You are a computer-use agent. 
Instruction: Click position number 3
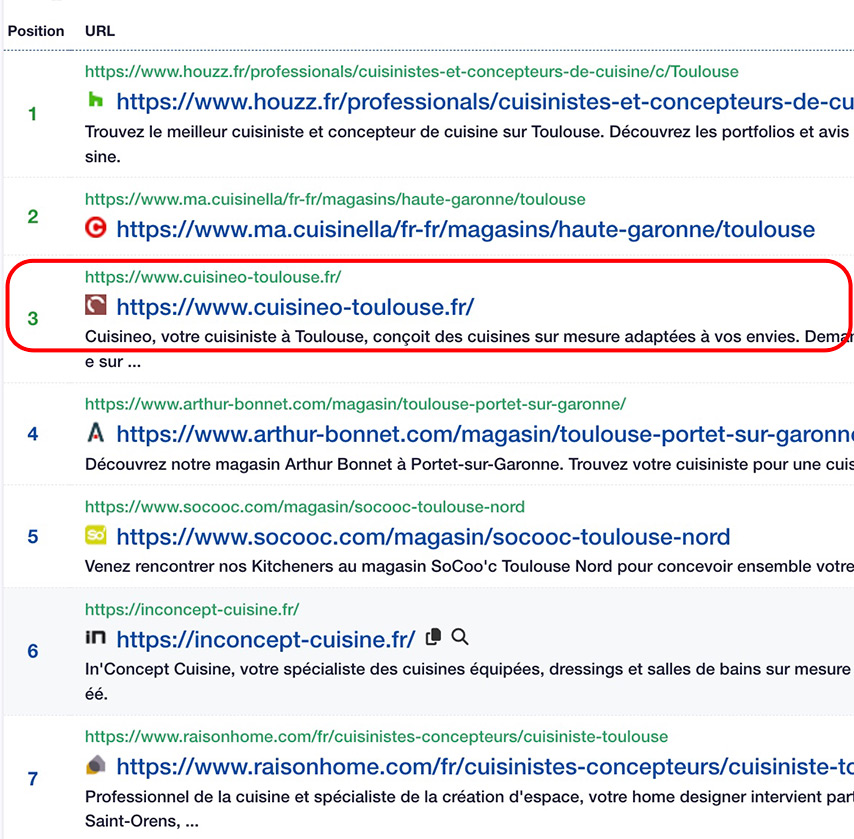(33, 319)
